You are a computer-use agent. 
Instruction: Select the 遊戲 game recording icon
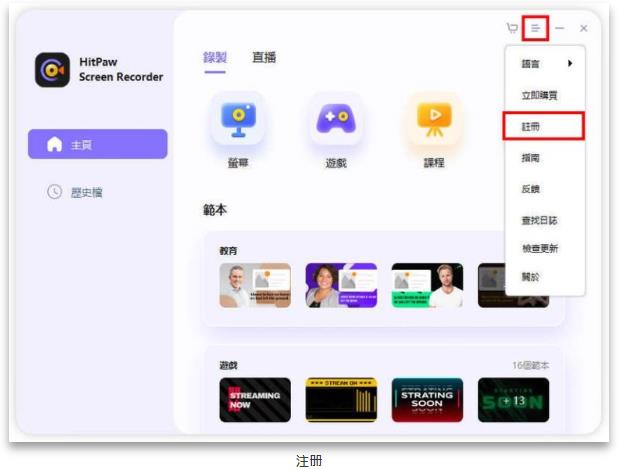[336, 120]
